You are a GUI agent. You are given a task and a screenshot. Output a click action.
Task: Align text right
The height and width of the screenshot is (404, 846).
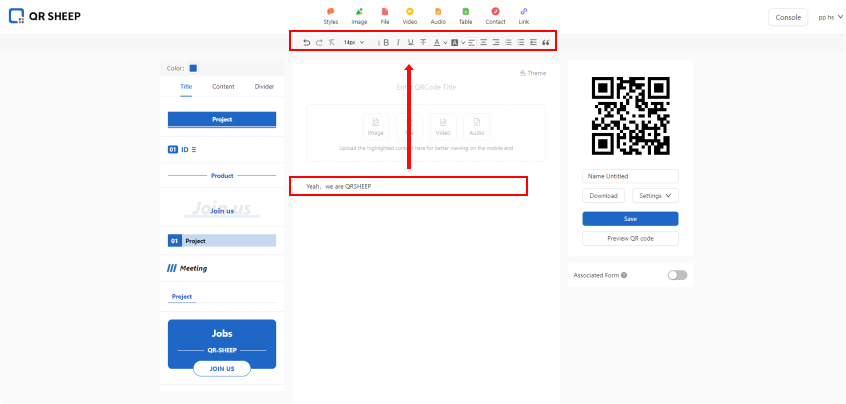click(496, 43)
